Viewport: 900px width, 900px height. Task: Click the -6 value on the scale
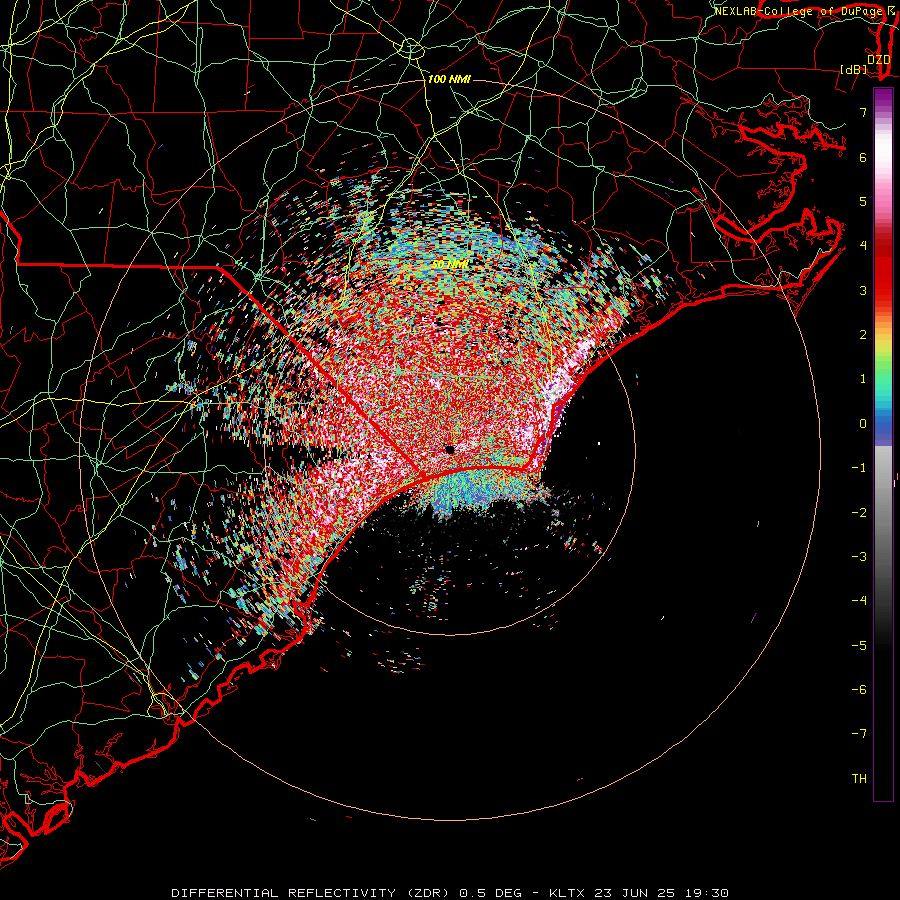tap(859, 690)
